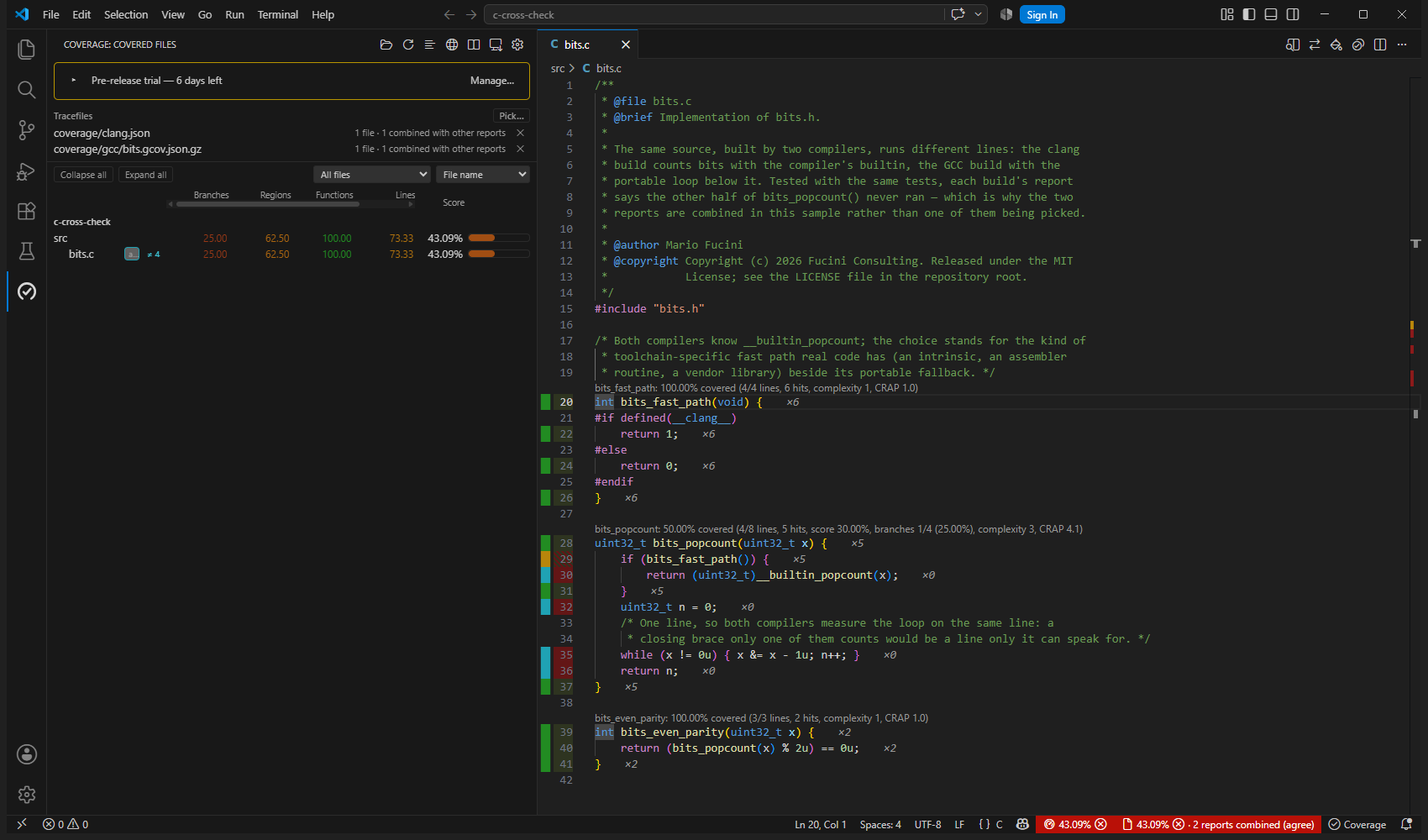Click the Sign In button

[1042, 14]
